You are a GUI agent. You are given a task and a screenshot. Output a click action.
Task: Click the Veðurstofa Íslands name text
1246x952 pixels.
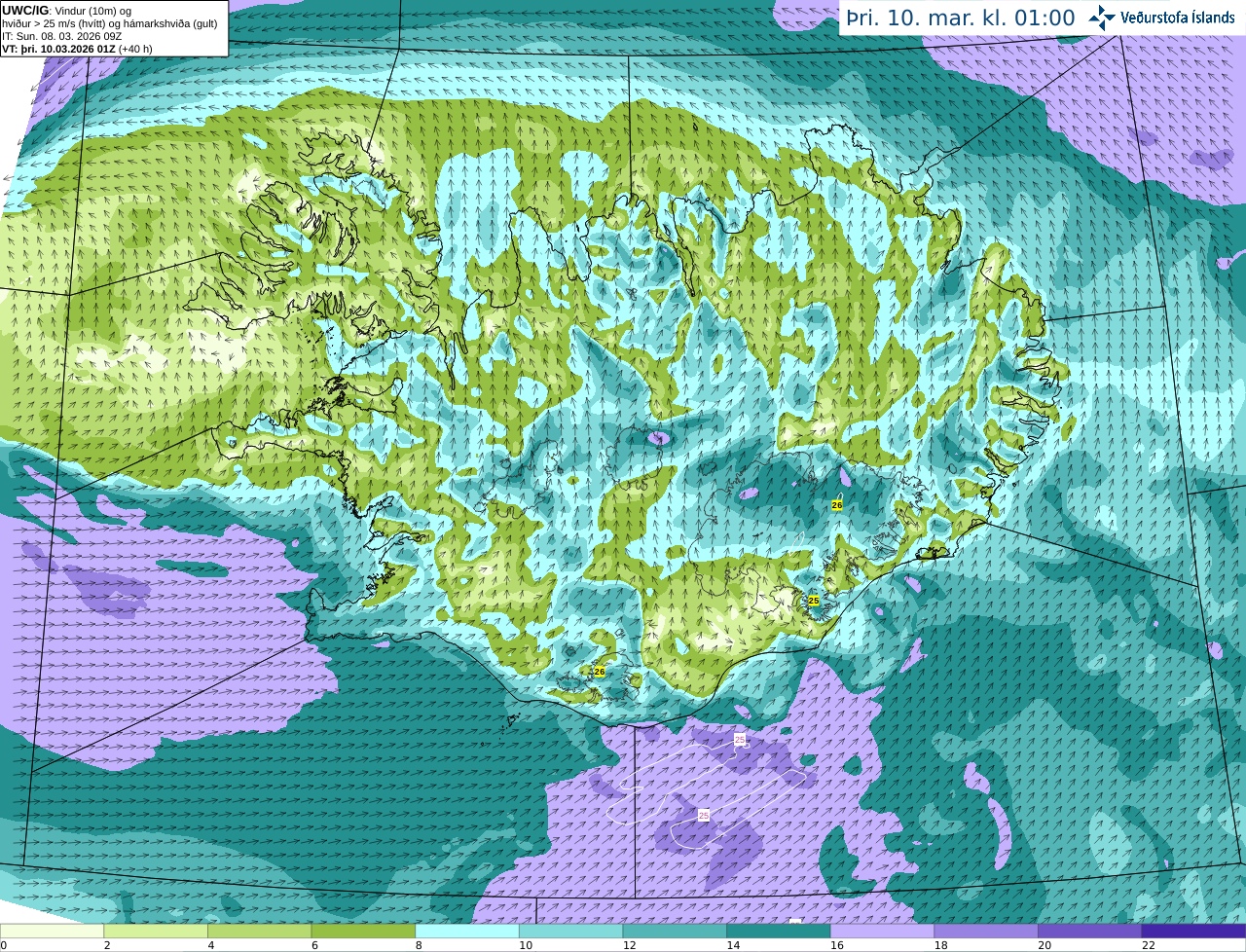(x=1178, y=18)
